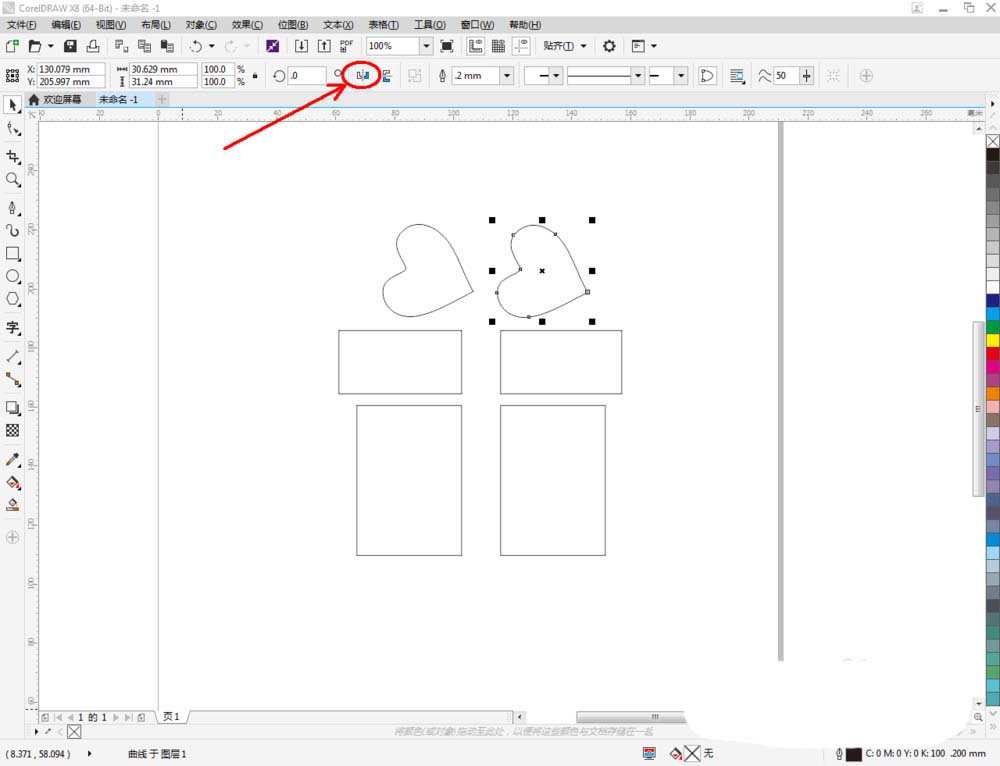This screenshot has width=1000, height=766.
Task: Select the Crop tool
Action: coord(12,156)
